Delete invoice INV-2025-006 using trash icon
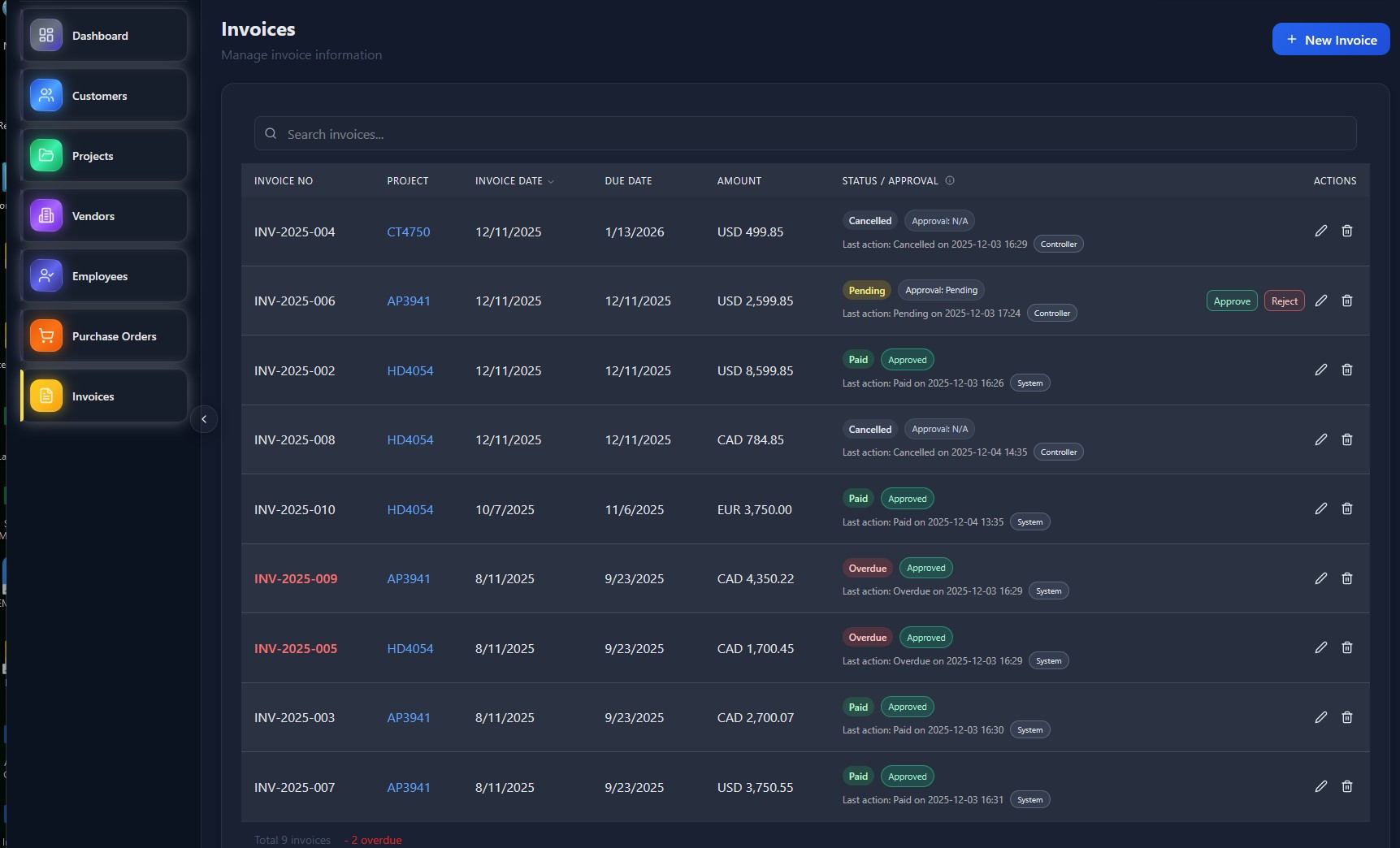 pos(1346,301)
